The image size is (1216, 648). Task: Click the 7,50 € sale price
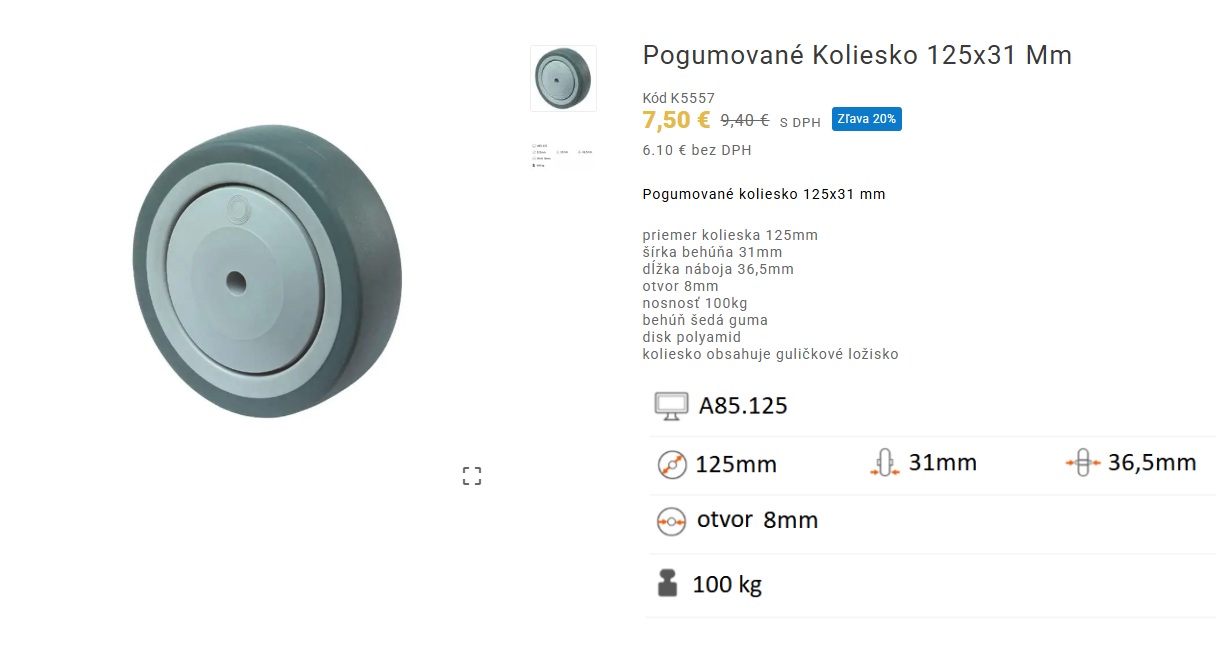676,120
